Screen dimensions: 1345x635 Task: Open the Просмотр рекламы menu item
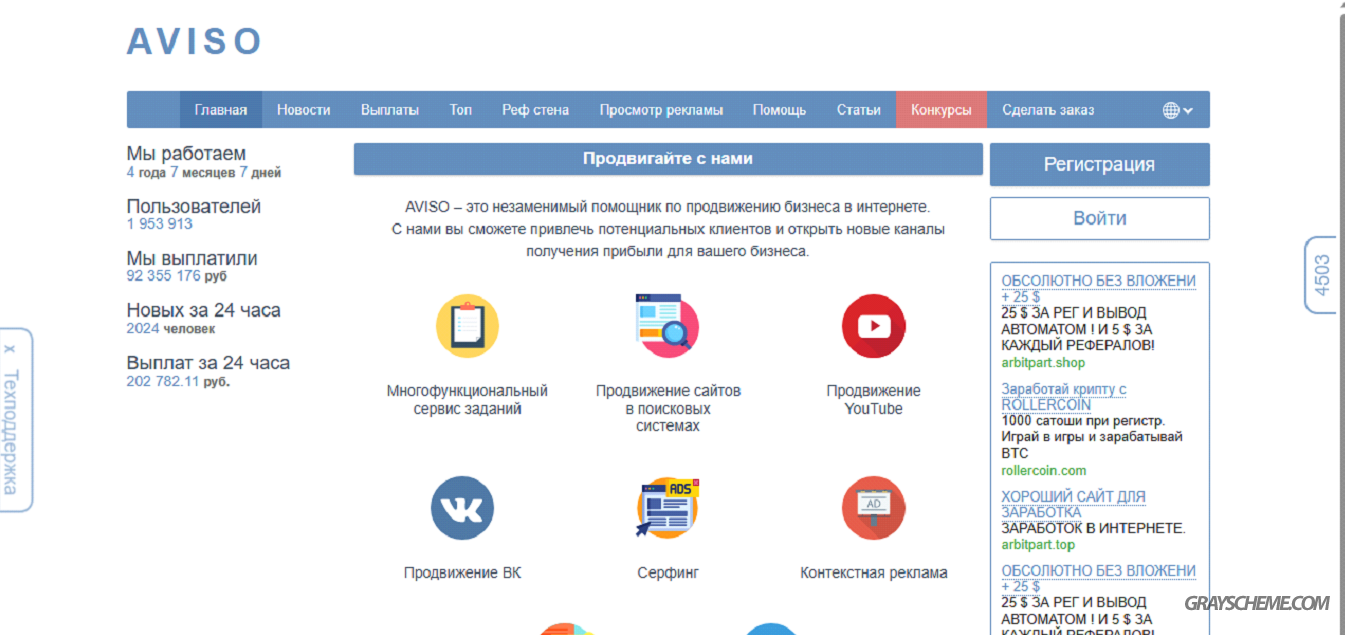pos(661,110)
